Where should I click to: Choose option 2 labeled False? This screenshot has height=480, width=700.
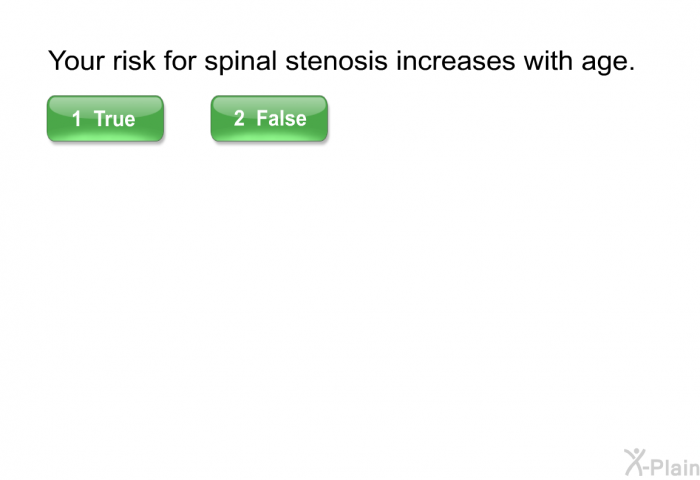[x=269, y=119]
